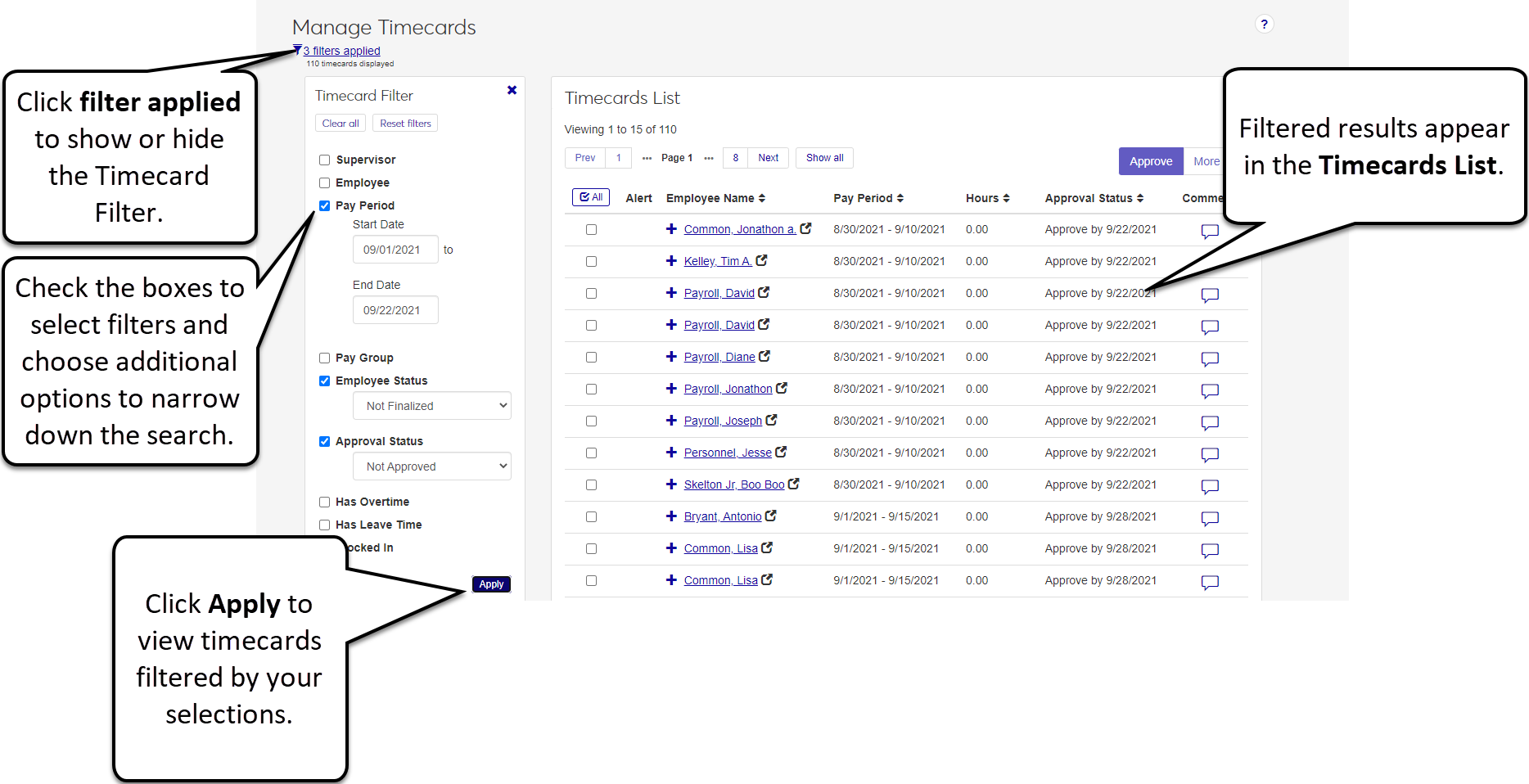The width and height of the screenshot is (1529, 784).
Task: Sort by Approval Status column arrows
Action: click(x=1140, y=198)
